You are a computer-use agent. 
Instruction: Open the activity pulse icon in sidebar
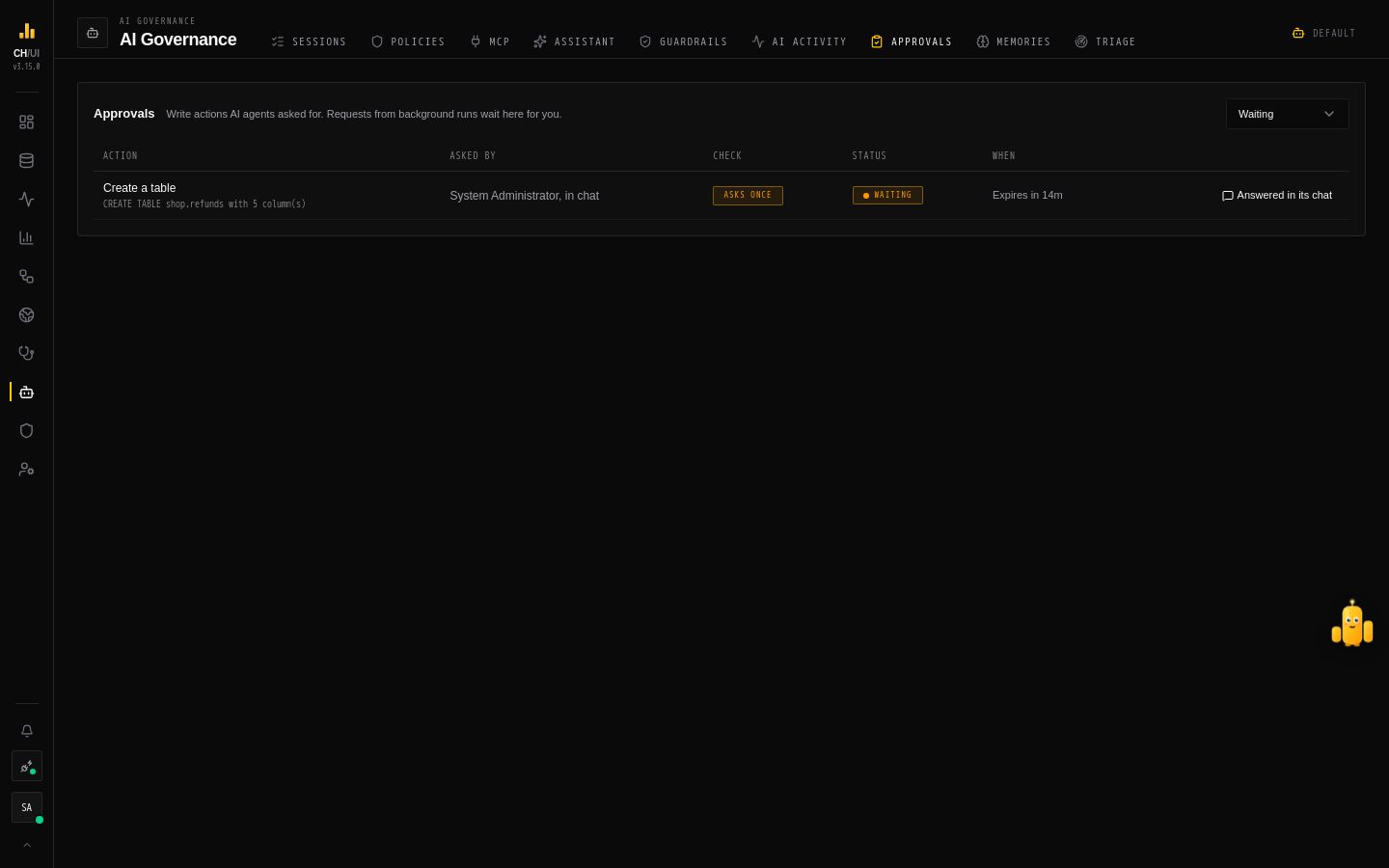coord(26,200)
